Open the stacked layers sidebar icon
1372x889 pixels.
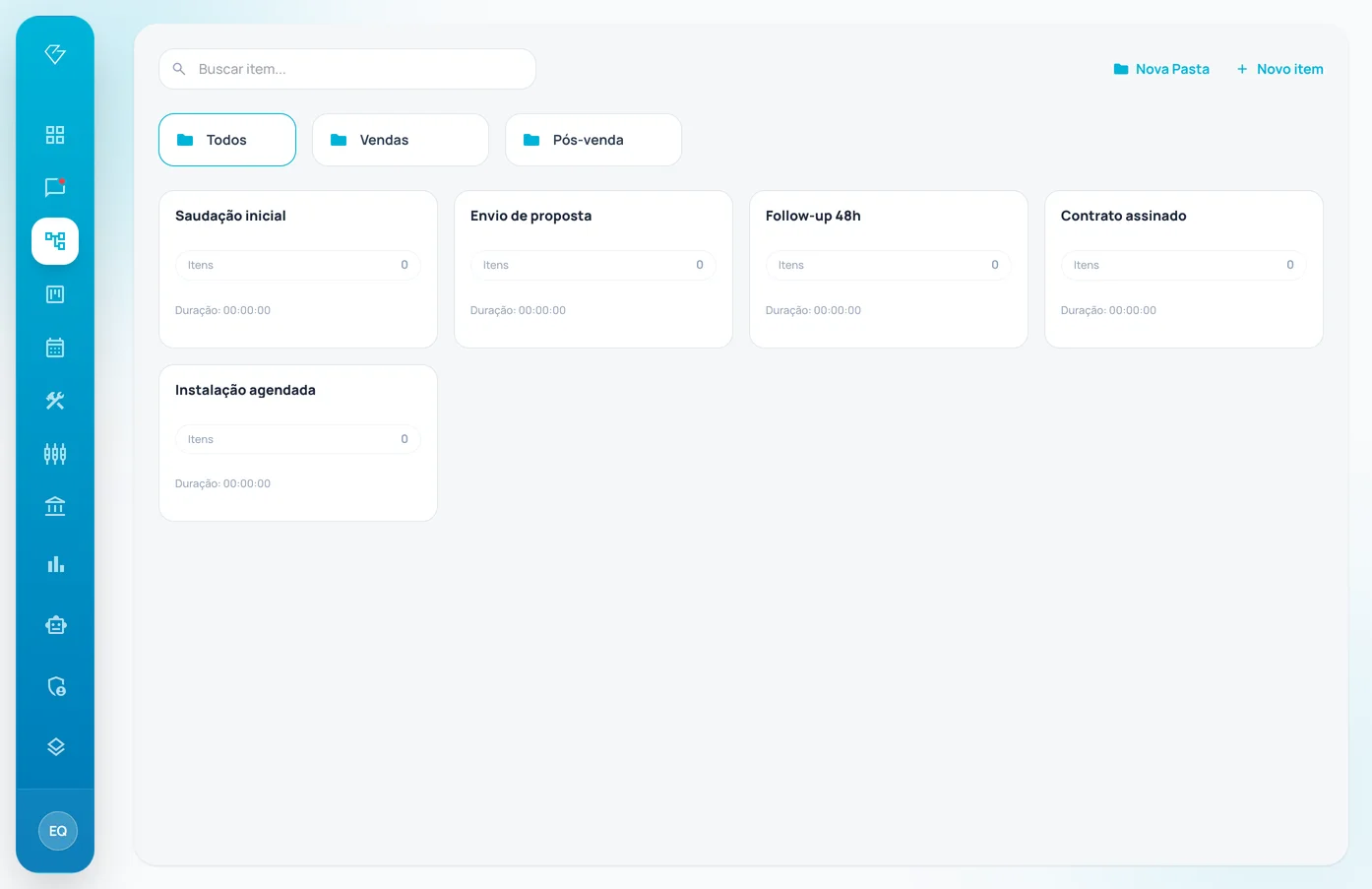tap(55, 747)
